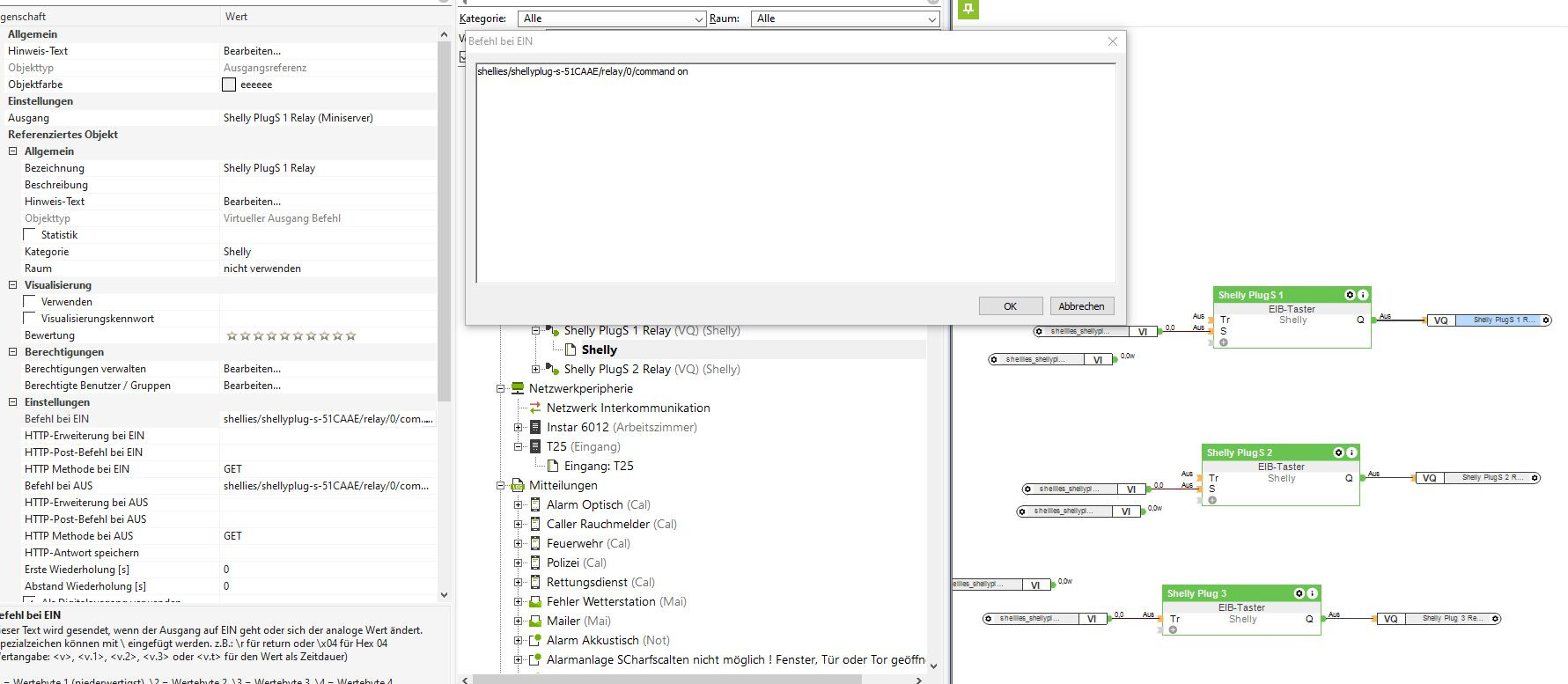
Task: Set Bewertung star rating
Action: tap(291, 335)
